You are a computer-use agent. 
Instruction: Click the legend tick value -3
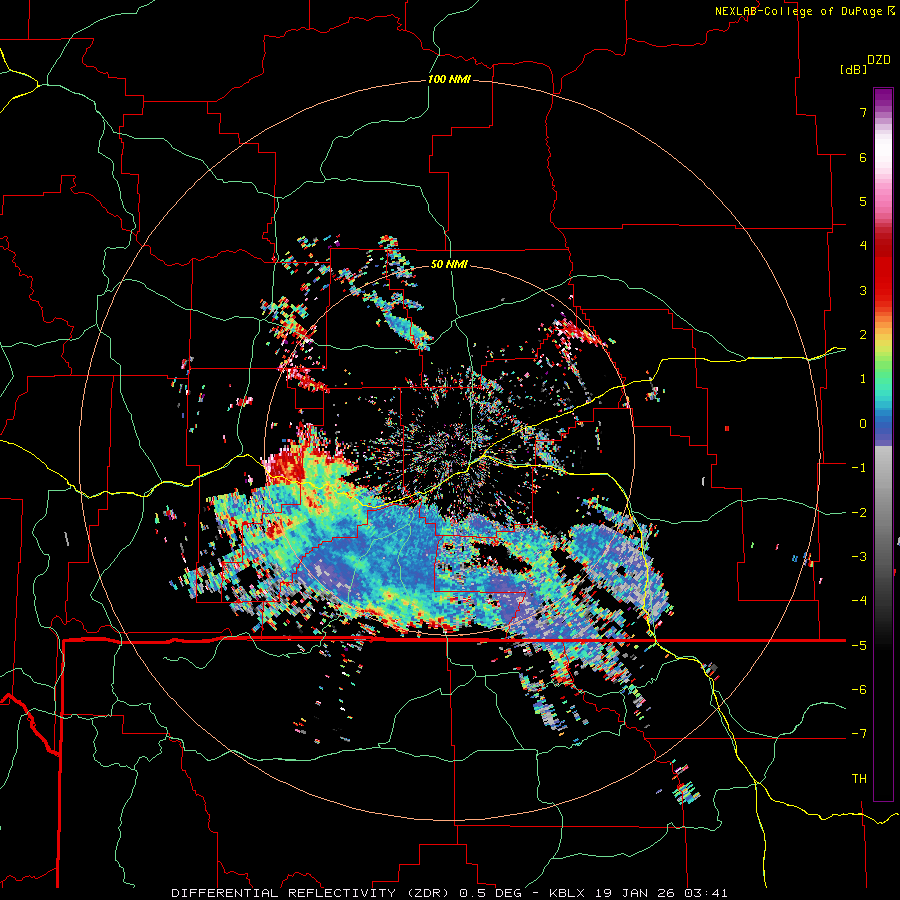[x=859, y=556]
